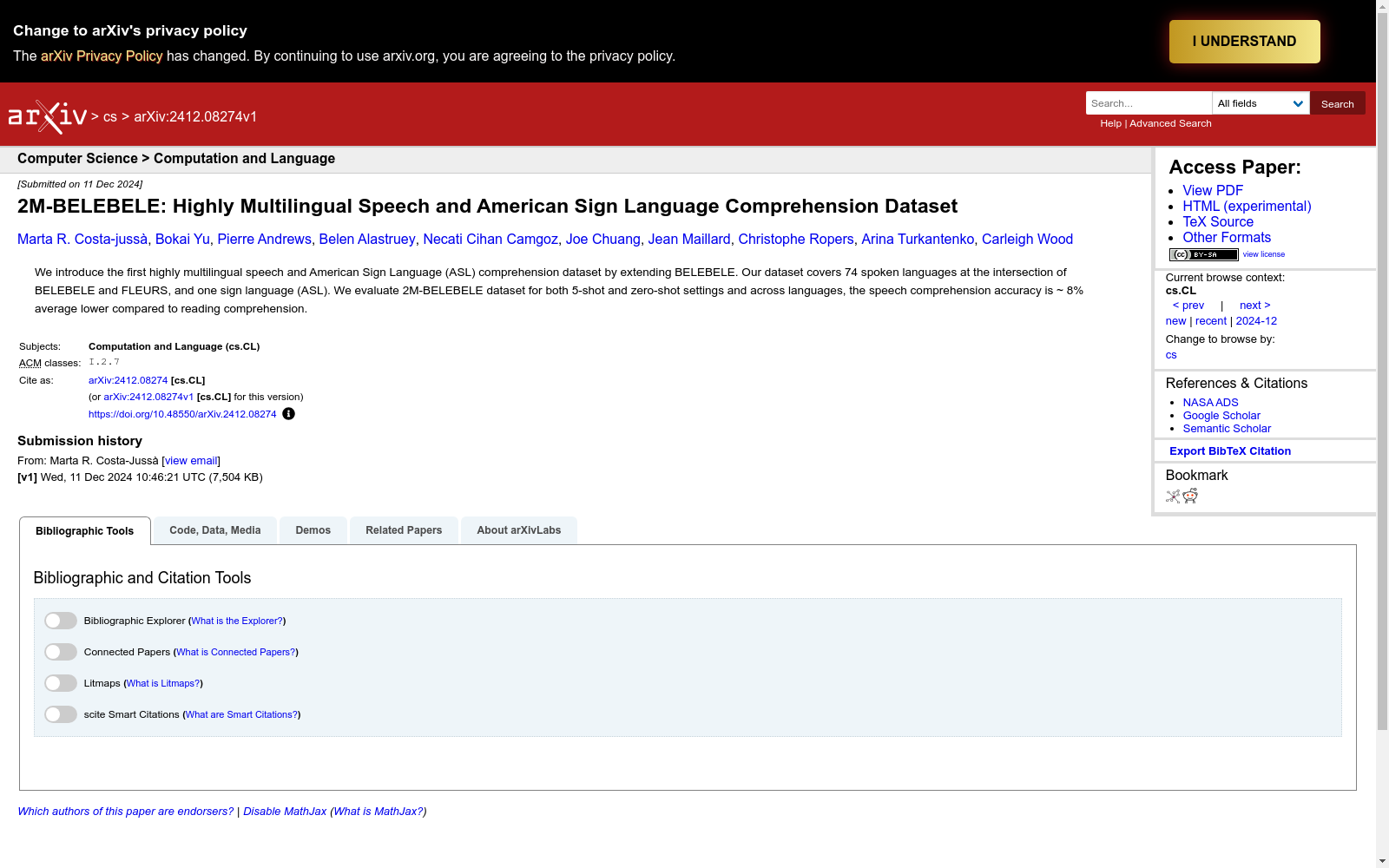Enable the Bibliographic Explorer toggle
The image size is (1389, 868).
coord(60,621)
